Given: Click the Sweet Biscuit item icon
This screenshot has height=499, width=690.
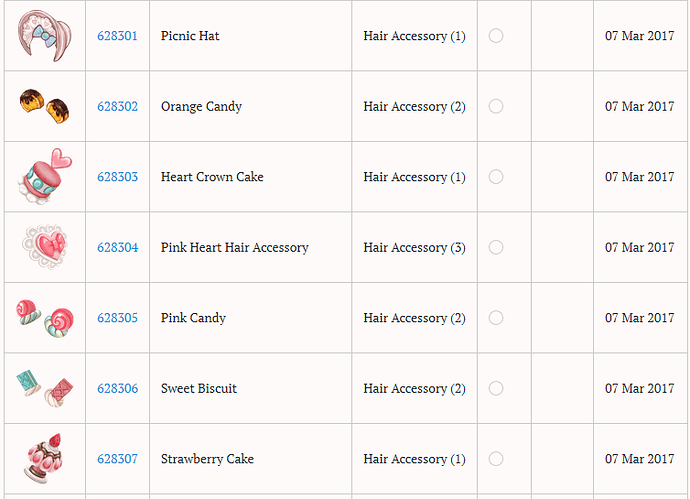Looking at the screenshot, I should 44,388.
